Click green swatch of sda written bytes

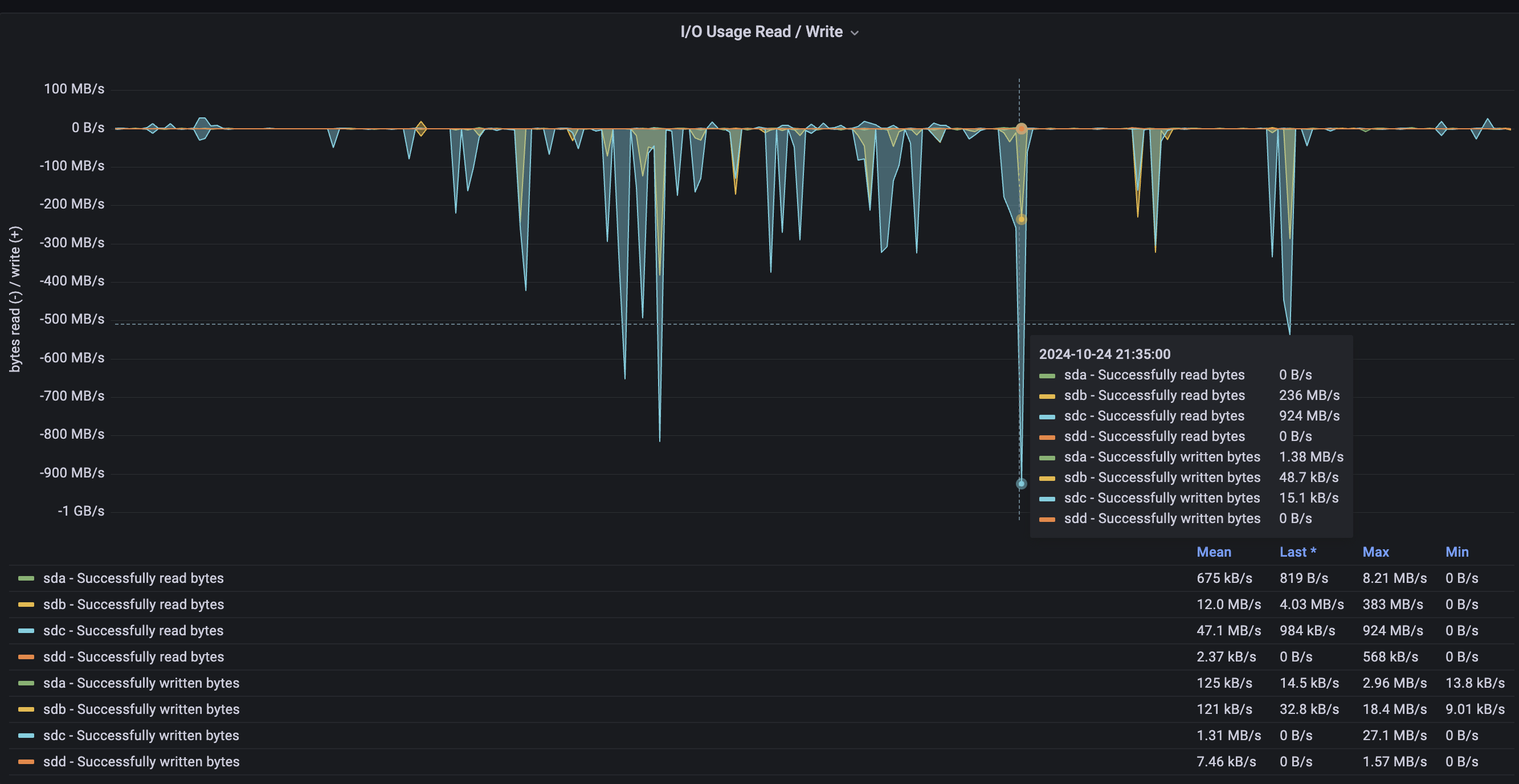click(26, 683)
